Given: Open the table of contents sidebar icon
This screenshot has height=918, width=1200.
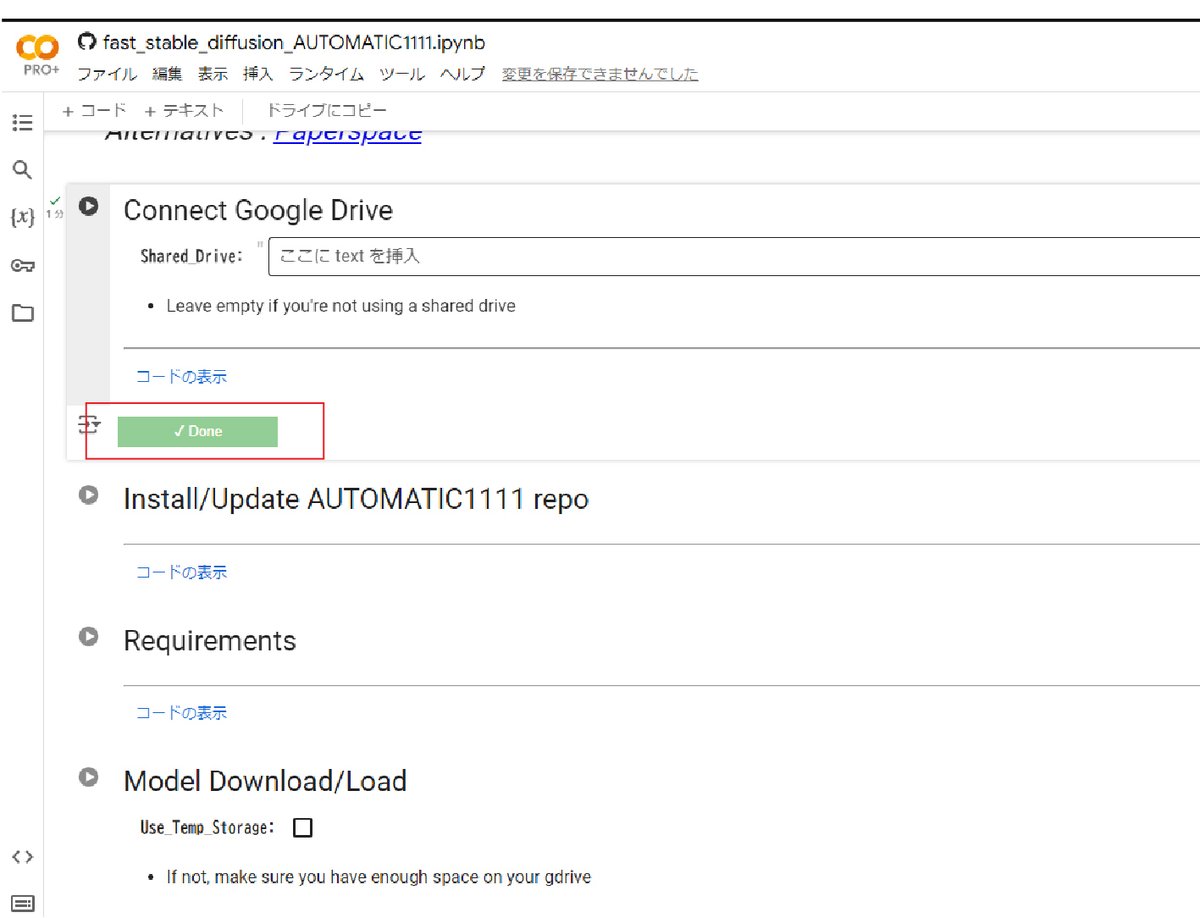Looking at the screenshot, I should [x=22, y=123].
